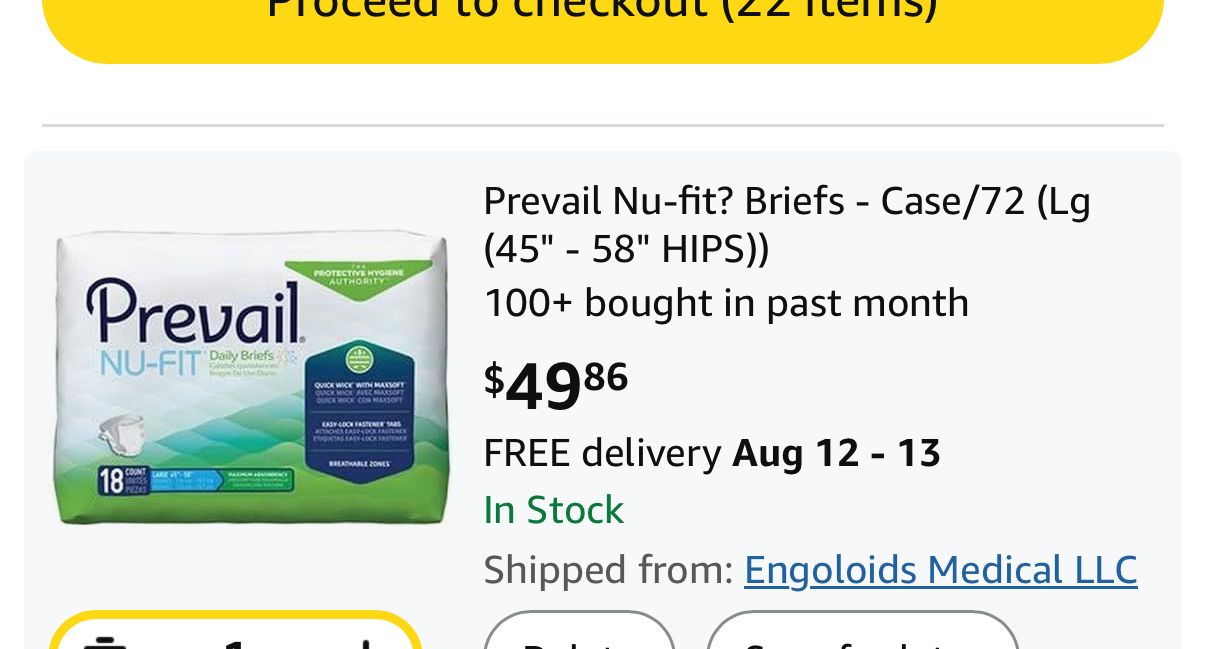Click the blue feature panel on the package
The width and height of the screenshot is (1206, 649).
click(360, 410)
